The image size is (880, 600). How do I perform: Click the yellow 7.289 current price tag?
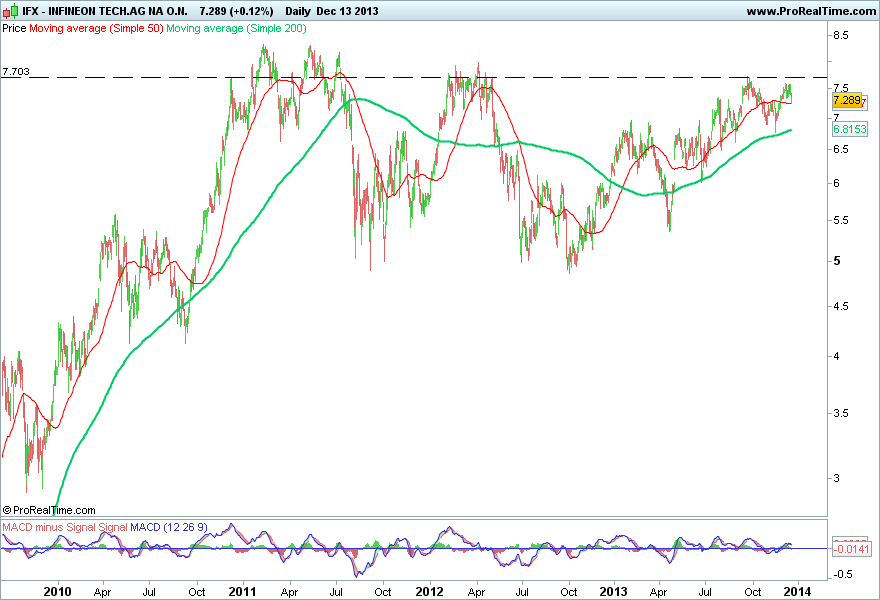click(x=846, y=100)
